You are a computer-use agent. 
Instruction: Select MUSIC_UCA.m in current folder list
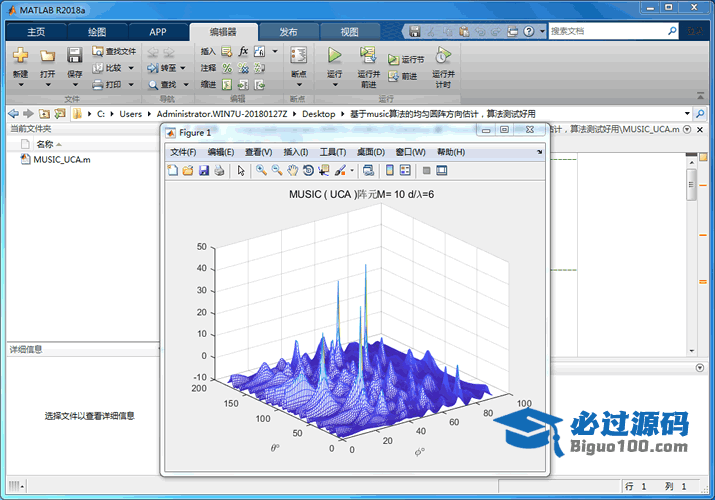(62, 160)
